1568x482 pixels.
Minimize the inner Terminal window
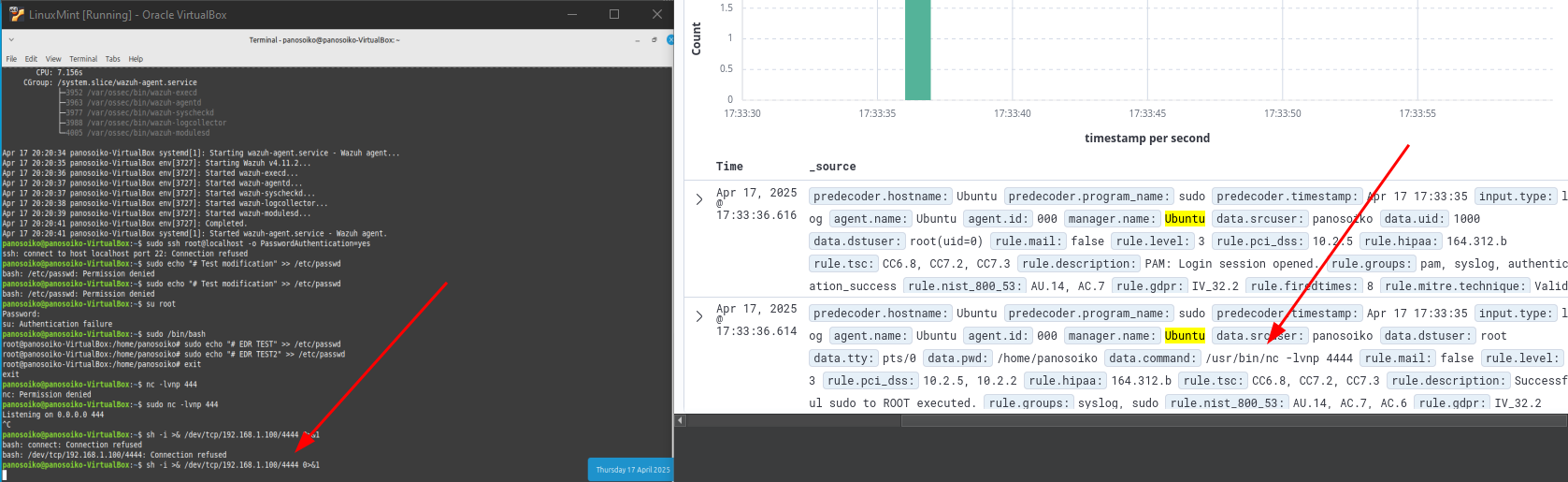tap(638, 40)
